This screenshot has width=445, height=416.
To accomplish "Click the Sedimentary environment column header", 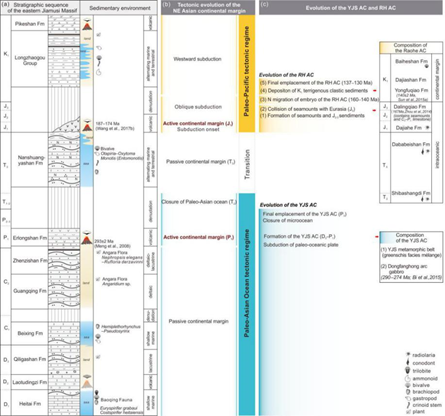I will coord(119,8).
